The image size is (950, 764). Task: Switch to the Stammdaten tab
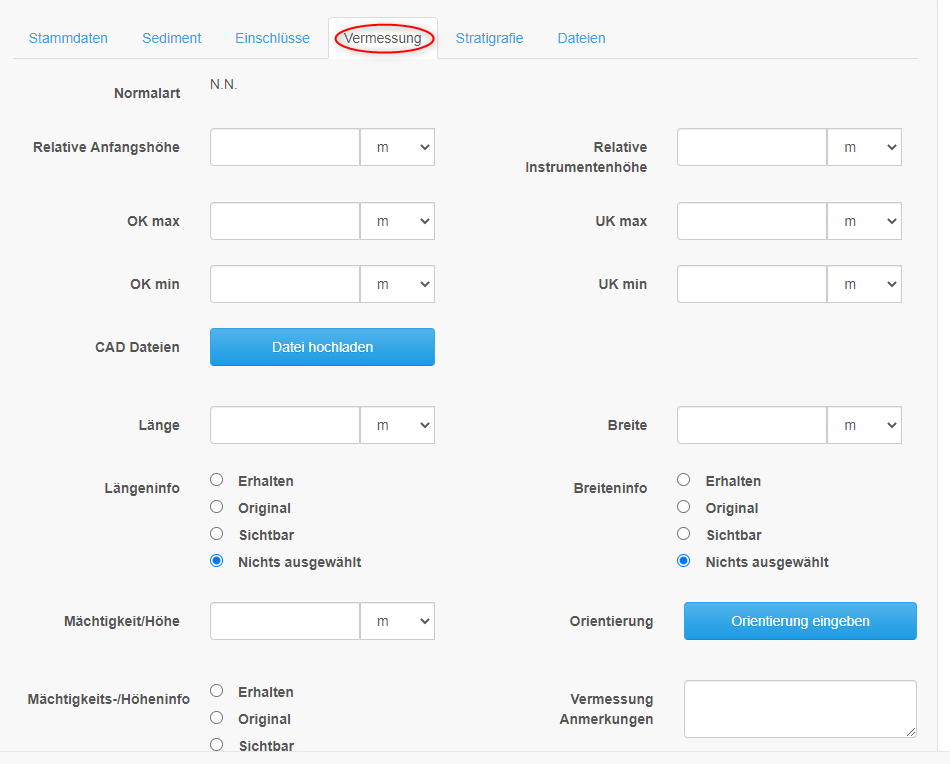point(68,38)
